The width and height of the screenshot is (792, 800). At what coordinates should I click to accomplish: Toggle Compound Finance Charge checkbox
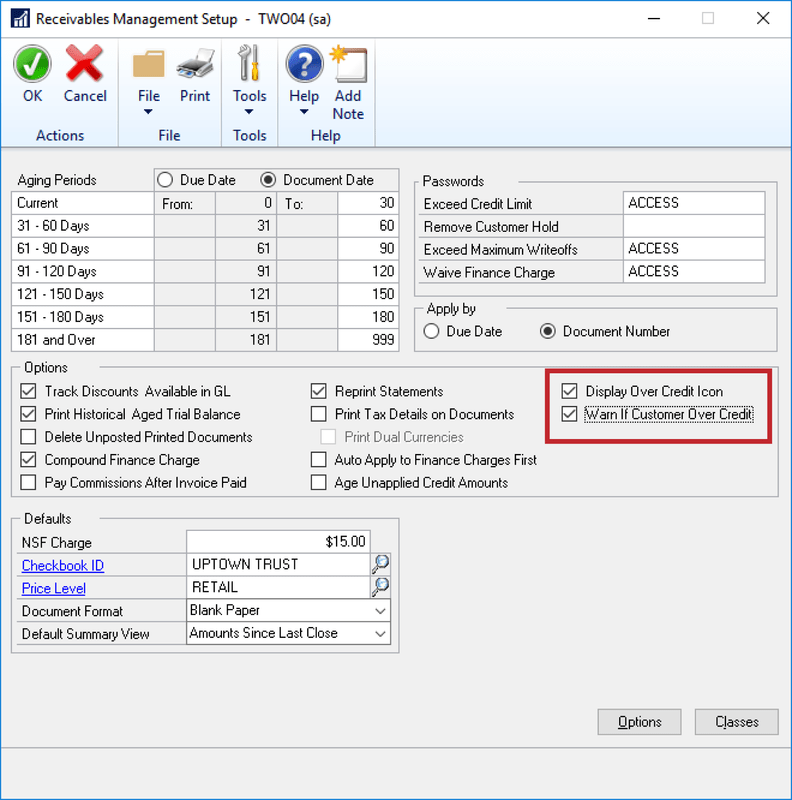point(28,460)
